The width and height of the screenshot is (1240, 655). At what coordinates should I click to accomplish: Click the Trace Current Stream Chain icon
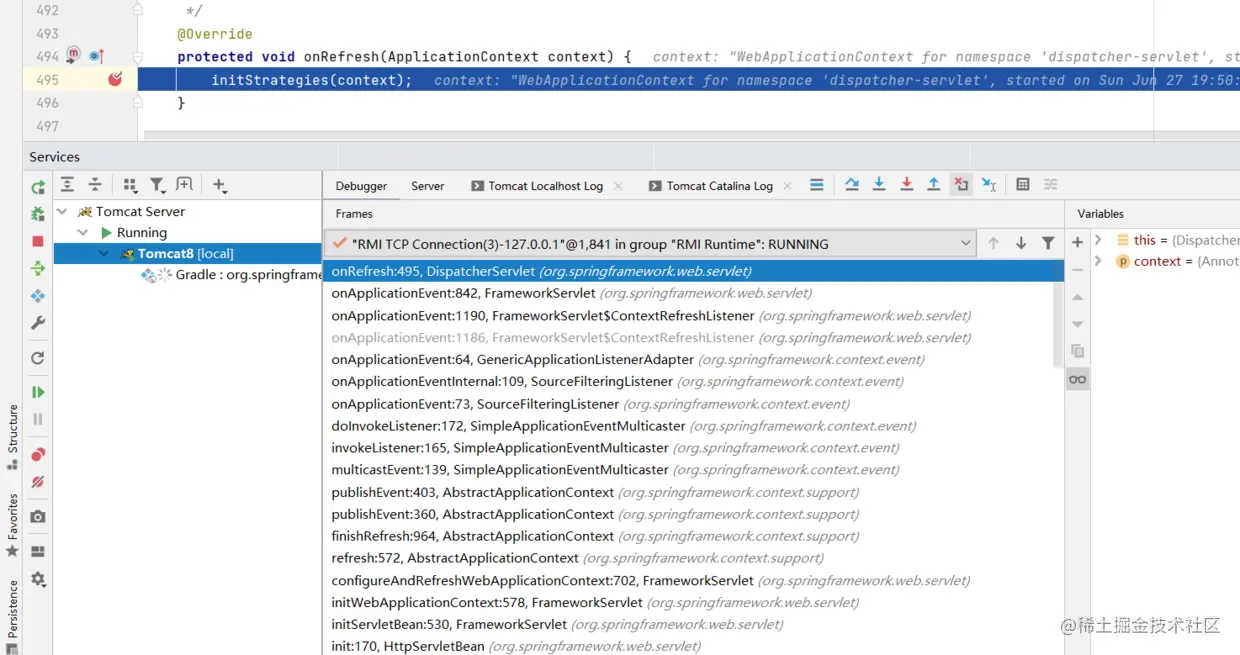tap(1050, 185)
